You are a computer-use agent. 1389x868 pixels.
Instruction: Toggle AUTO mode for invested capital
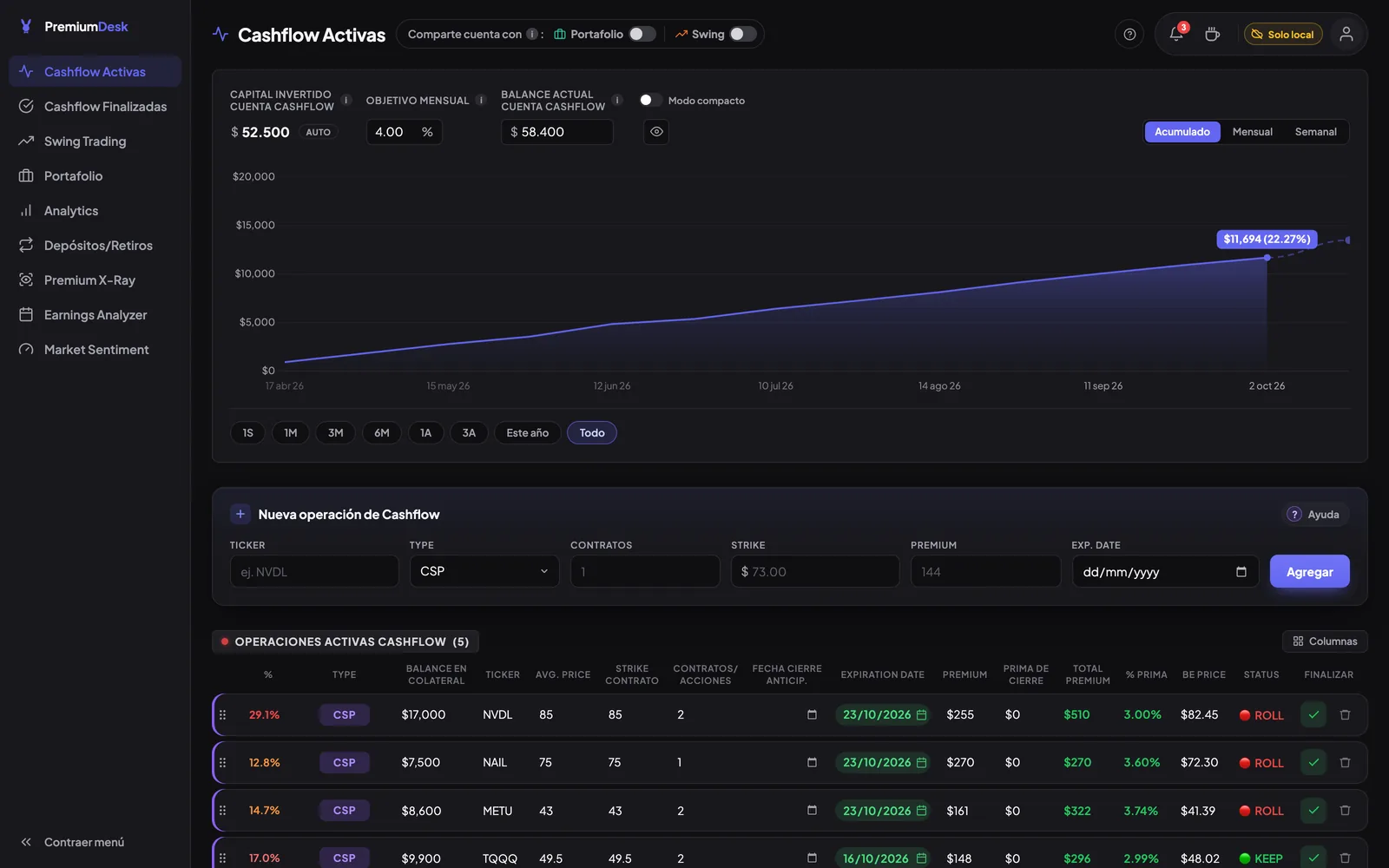click(318, 132)
